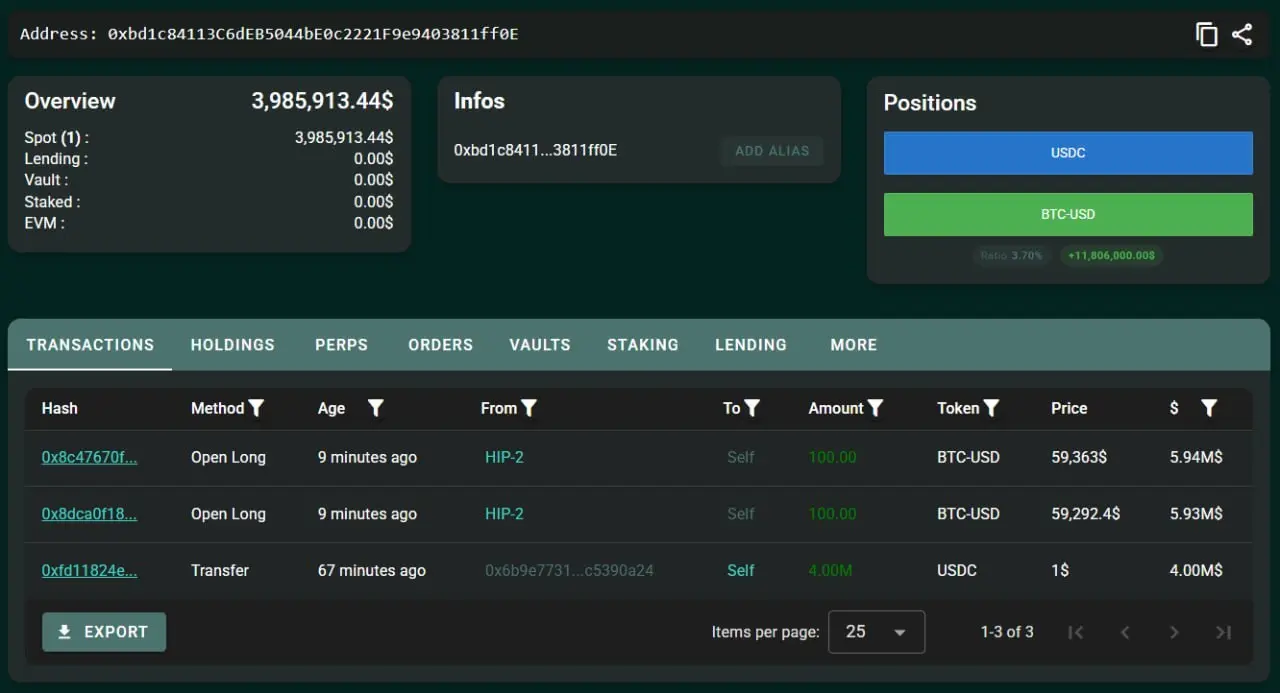Go to the first page of results
The width and height of the screenshot is (1280, 693).
click(1075, 632)
